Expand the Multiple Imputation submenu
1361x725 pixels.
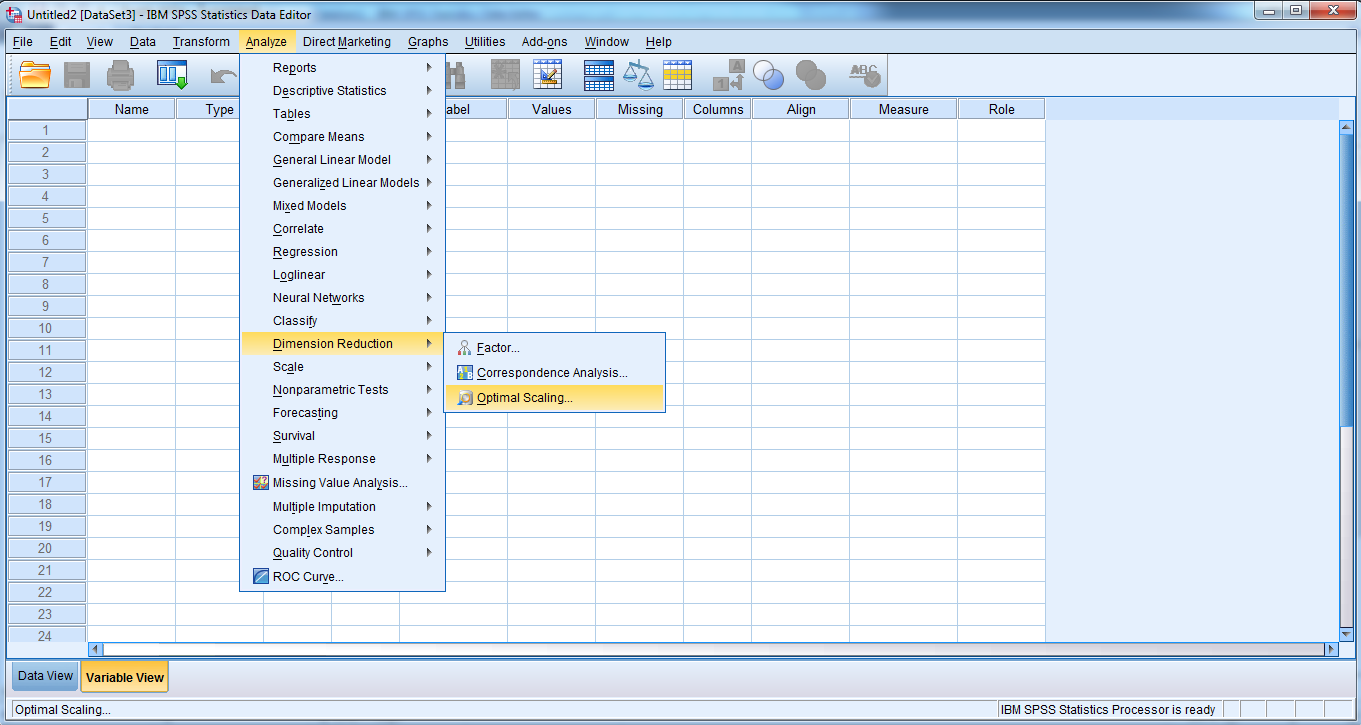pos(342,507)
